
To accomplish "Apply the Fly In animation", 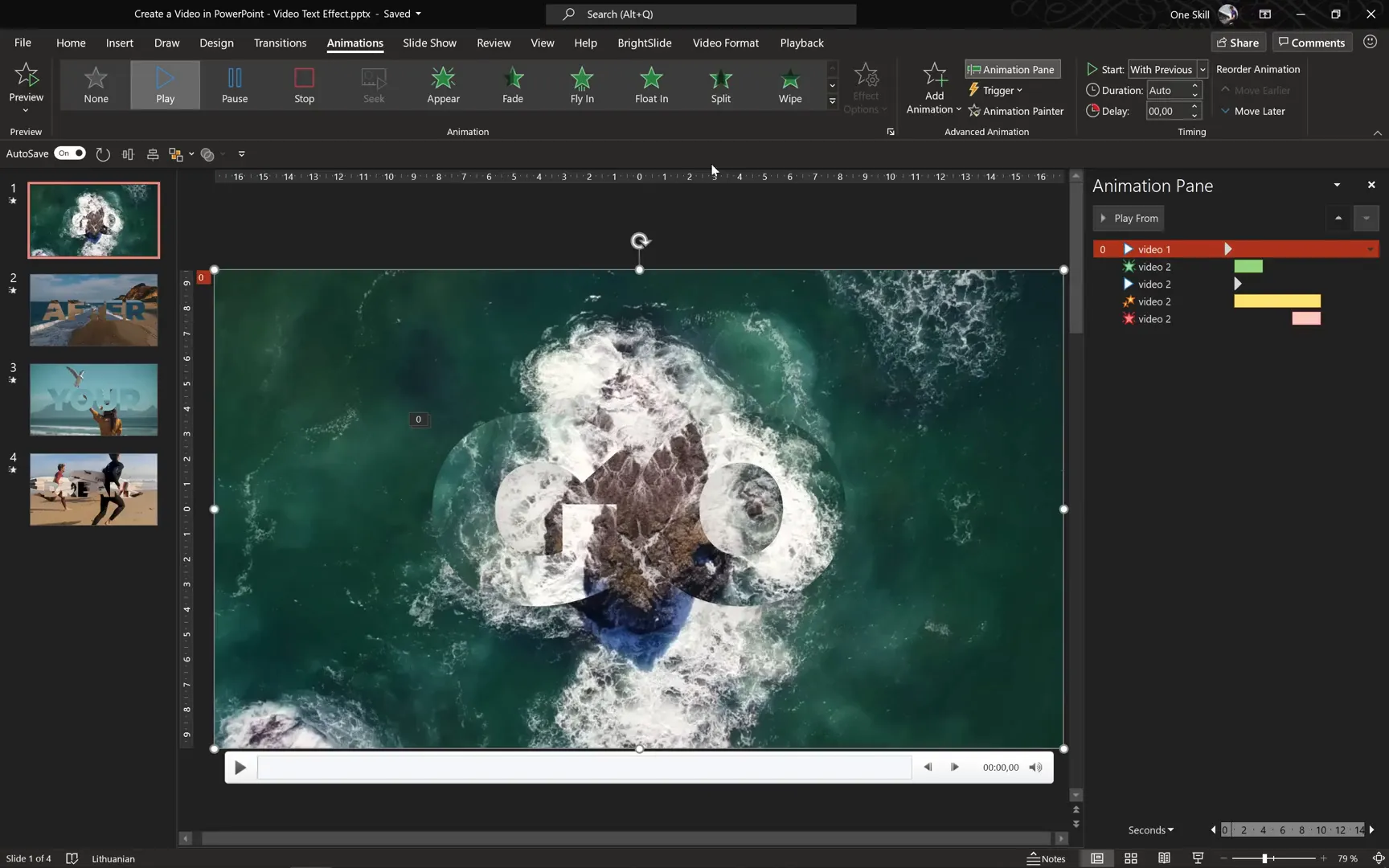I will point(581,85).
